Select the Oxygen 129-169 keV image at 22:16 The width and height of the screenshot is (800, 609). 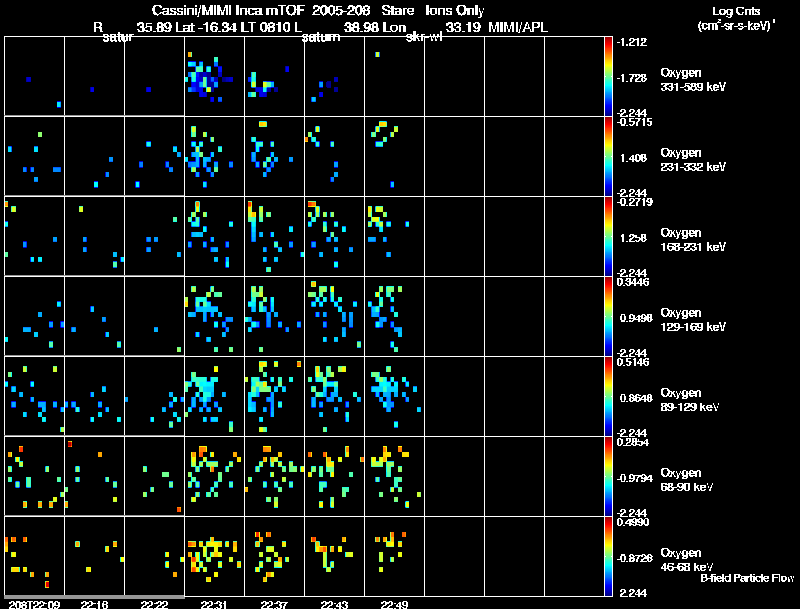[94, 316]
